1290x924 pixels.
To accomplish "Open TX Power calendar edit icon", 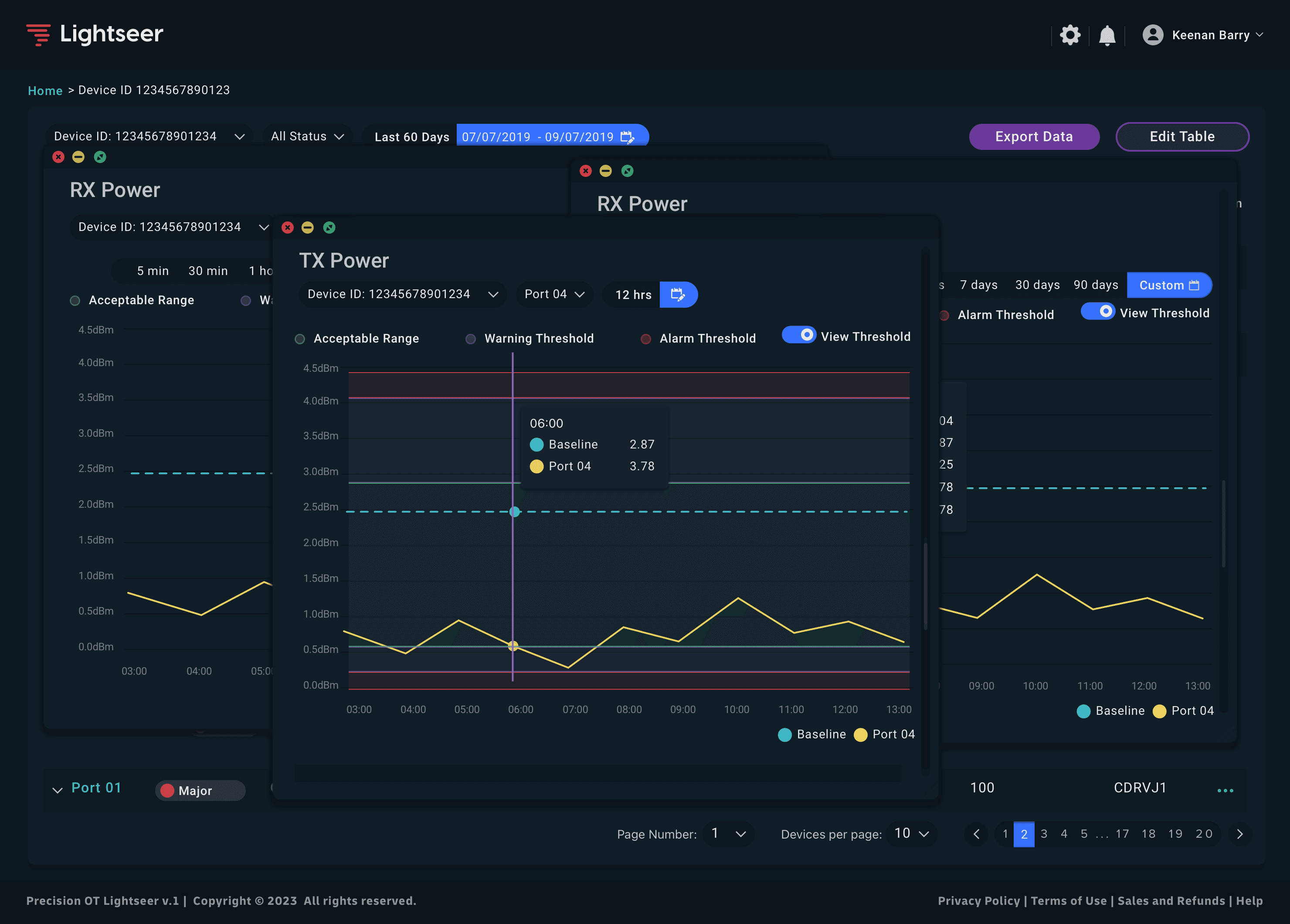I will tap(678, 295).
